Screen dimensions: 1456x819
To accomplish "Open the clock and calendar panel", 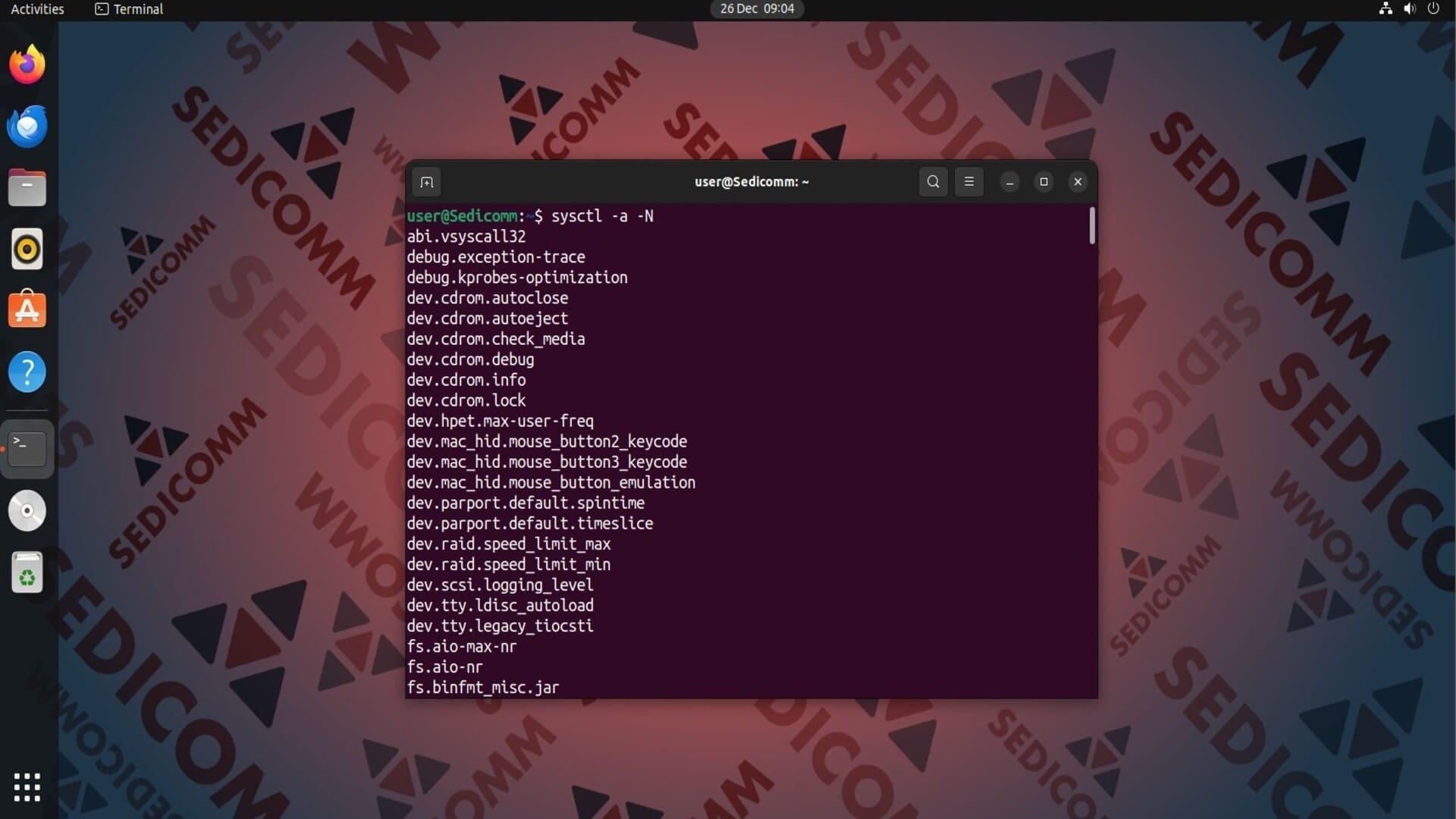I will [756, 9].
